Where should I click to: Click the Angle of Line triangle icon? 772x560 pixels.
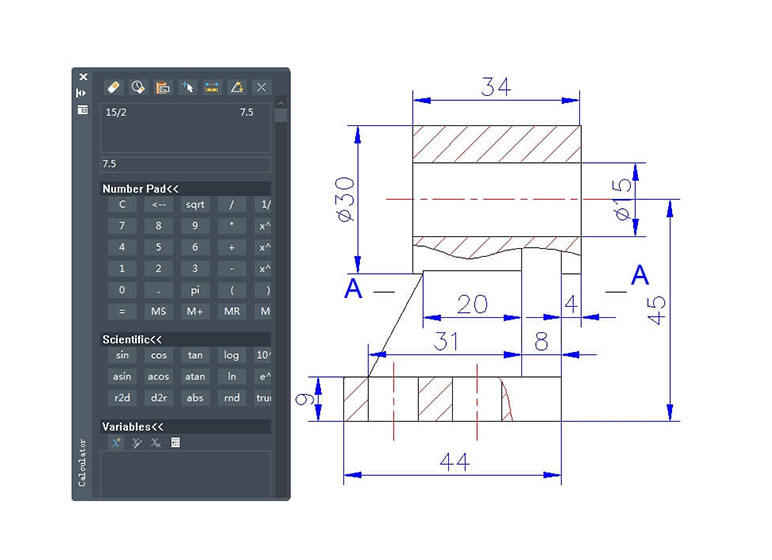tap(237, 88)
